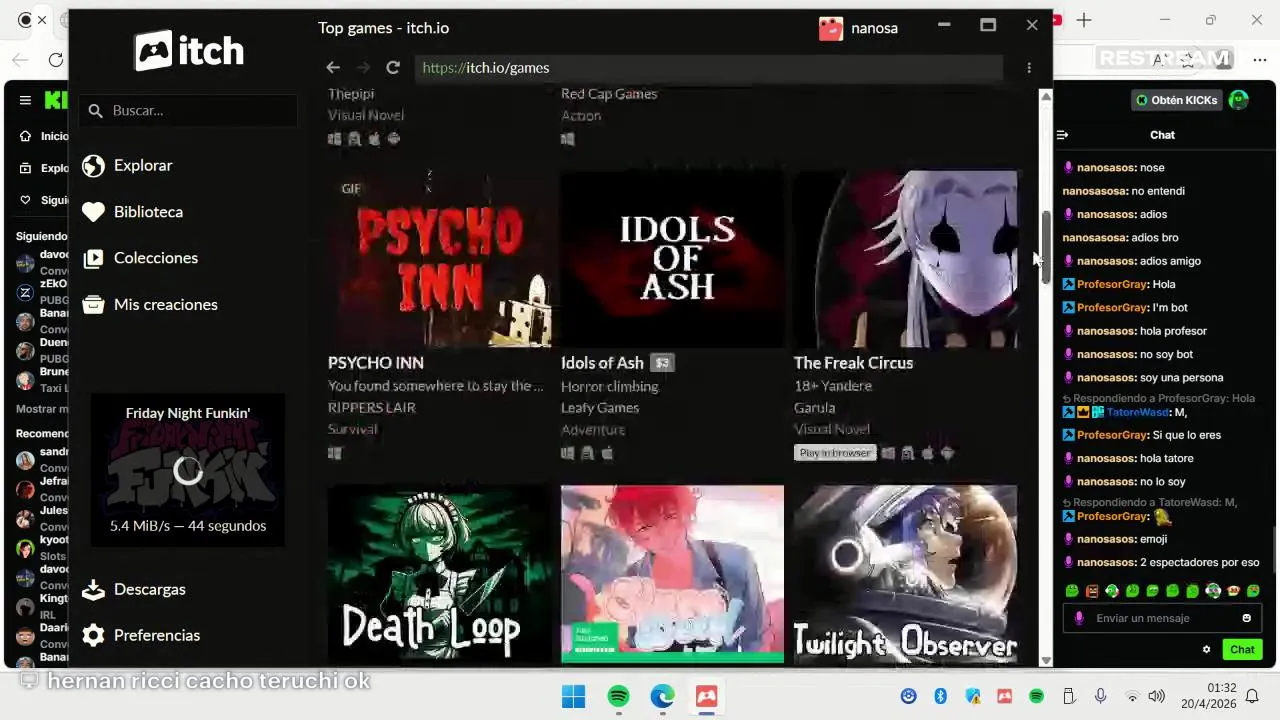Click the Thepipi developer name
Viewport: 1280px width, 720px height.
351,94
